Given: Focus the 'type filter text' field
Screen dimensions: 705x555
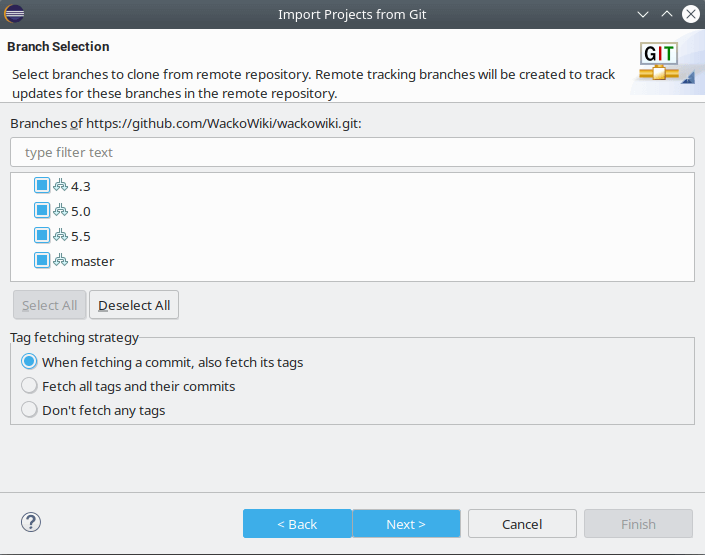Looking at the screenshot, I should point(352,152).
